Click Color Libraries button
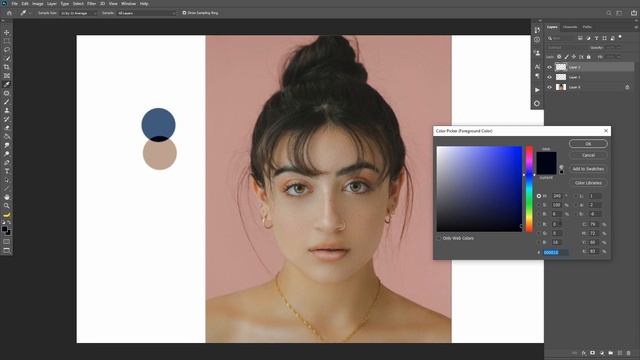The height and width of the screenshot is (360, 640). click(588, 182)
